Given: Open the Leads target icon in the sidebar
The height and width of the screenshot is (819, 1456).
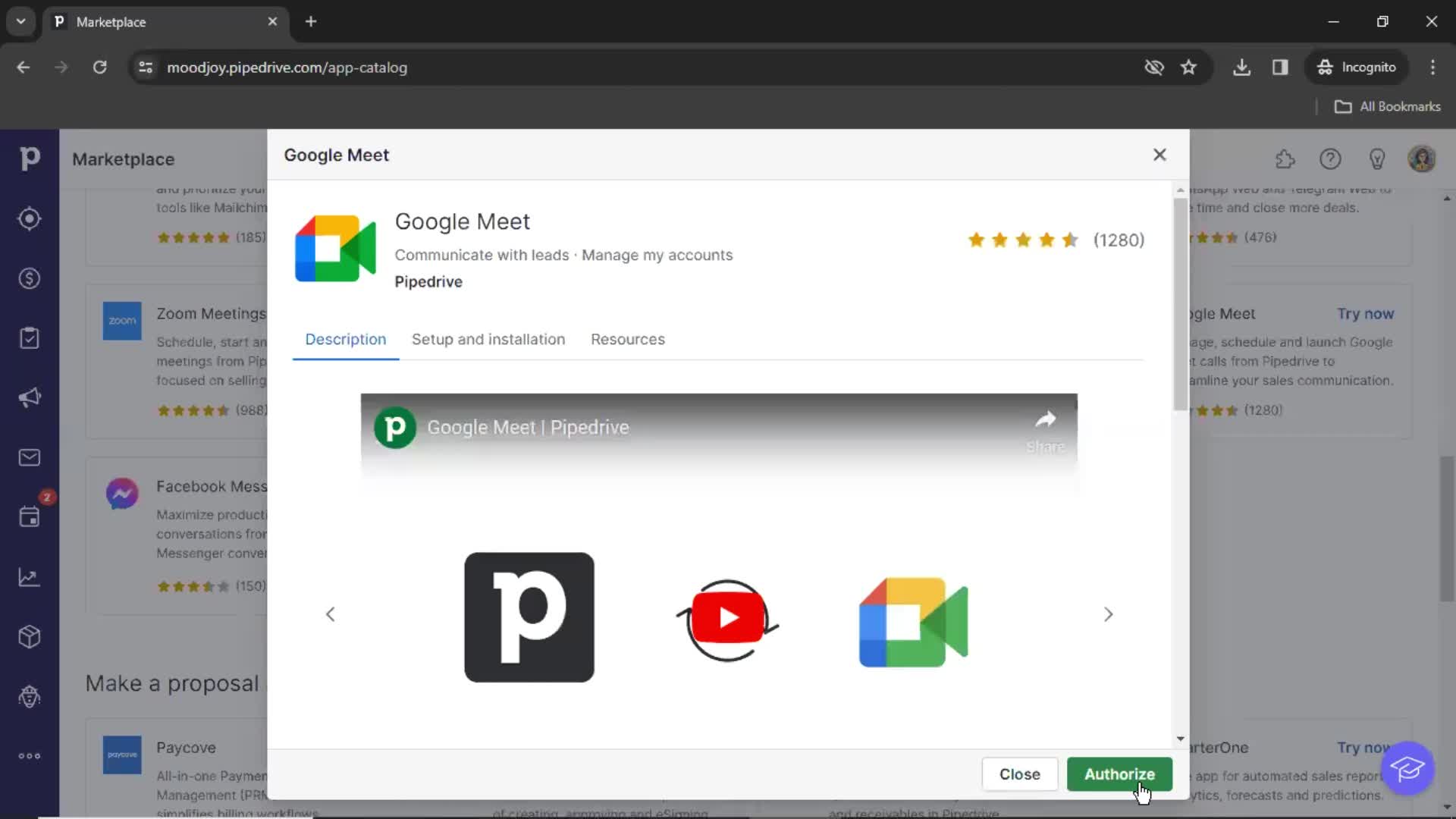Looking at the screenshot, I should tap(30, 219).
